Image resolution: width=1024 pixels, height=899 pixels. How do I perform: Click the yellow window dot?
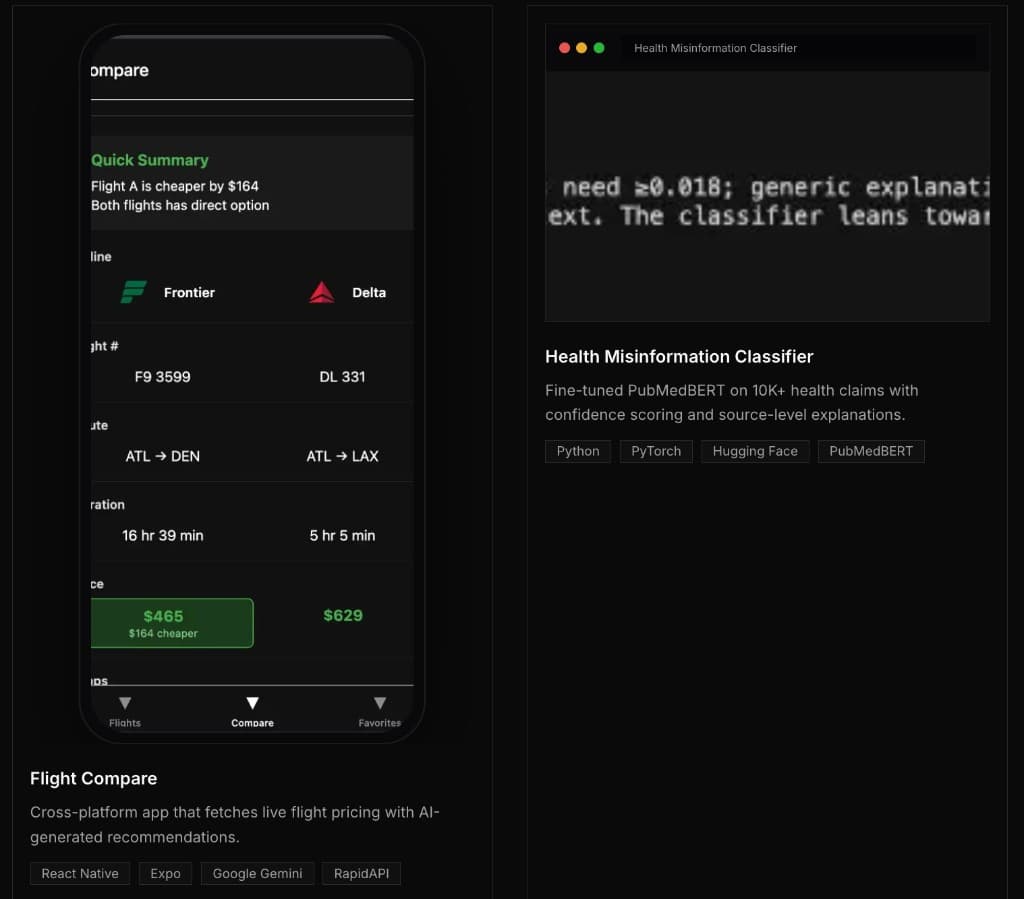tap(581, 48)
